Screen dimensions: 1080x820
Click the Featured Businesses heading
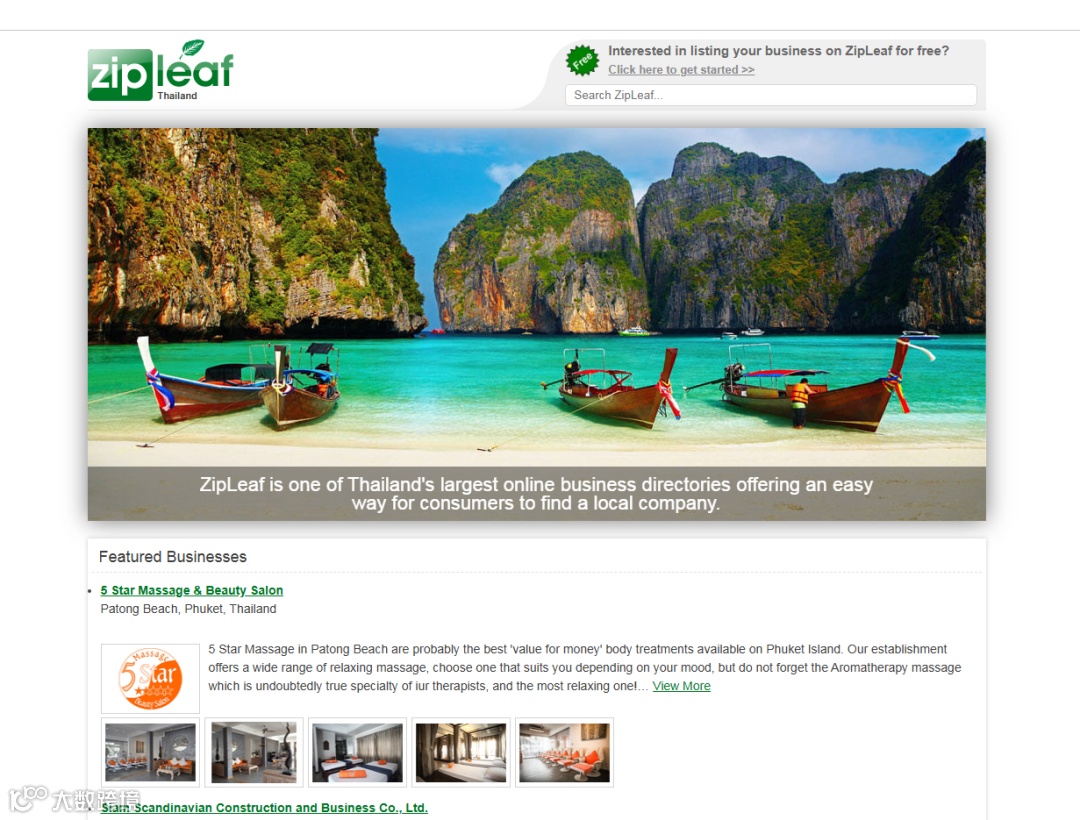[x=172, y=556]
